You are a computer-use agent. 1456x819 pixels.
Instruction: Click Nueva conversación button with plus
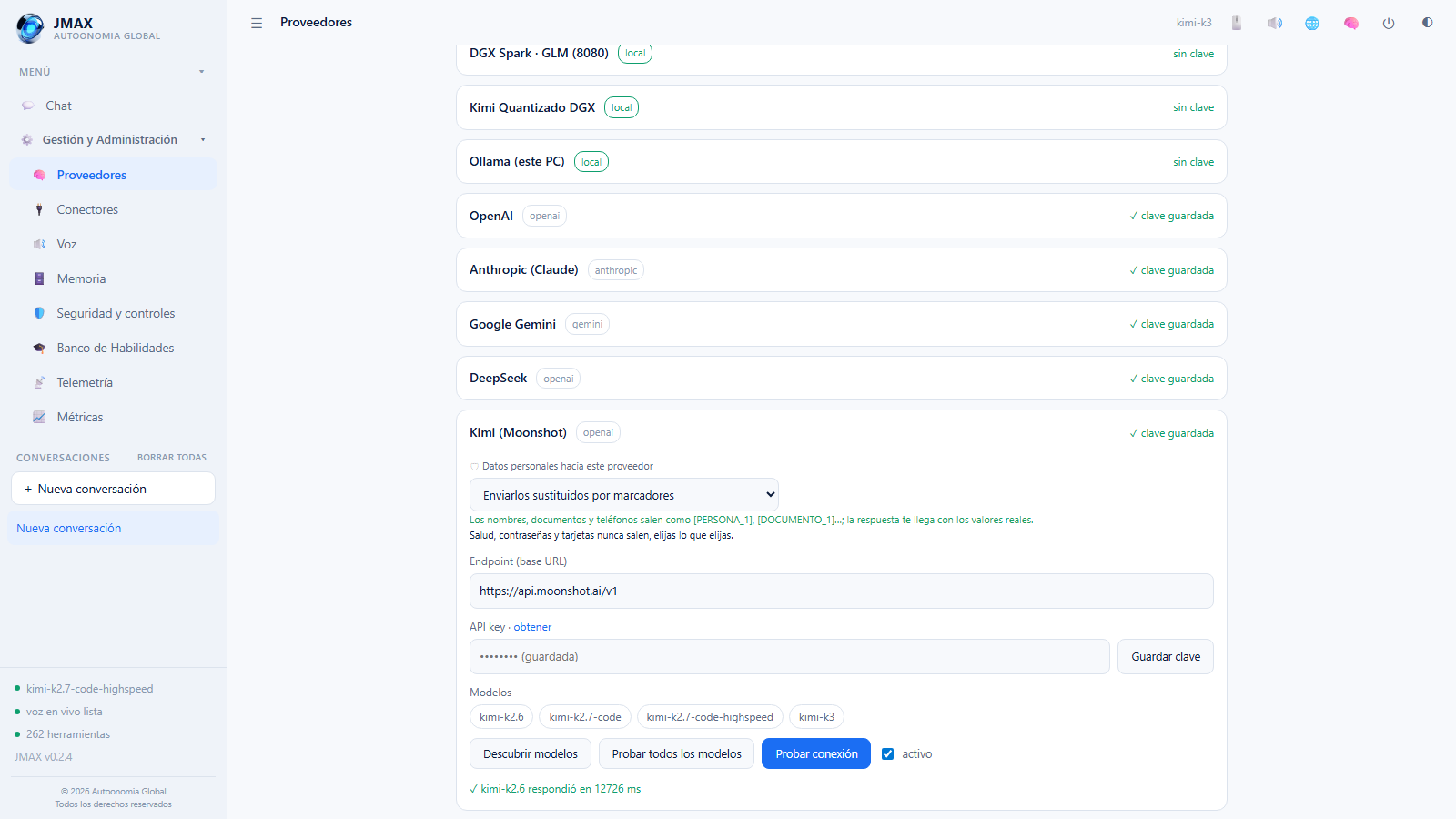(113, 489)
